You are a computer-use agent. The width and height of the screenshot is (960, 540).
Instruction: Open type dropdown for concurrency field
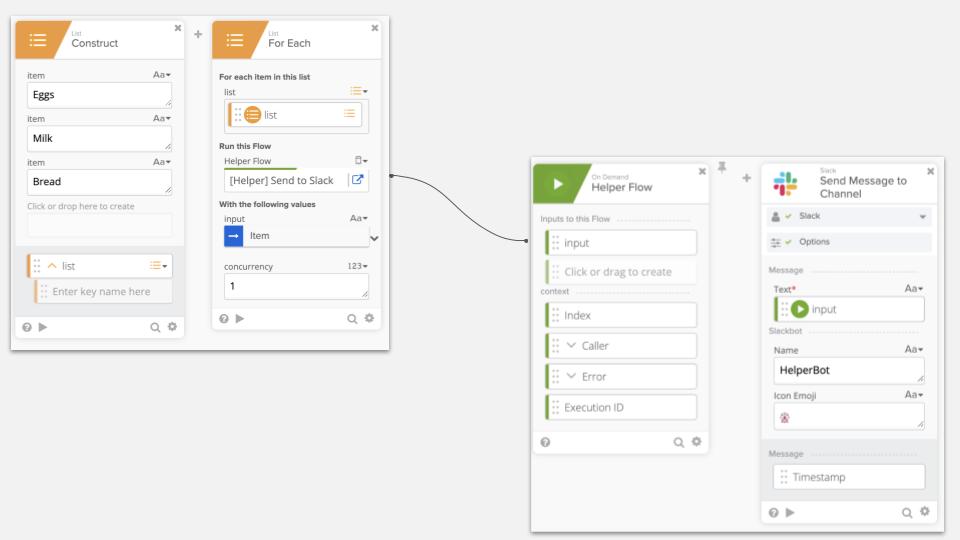click(358, 266)
